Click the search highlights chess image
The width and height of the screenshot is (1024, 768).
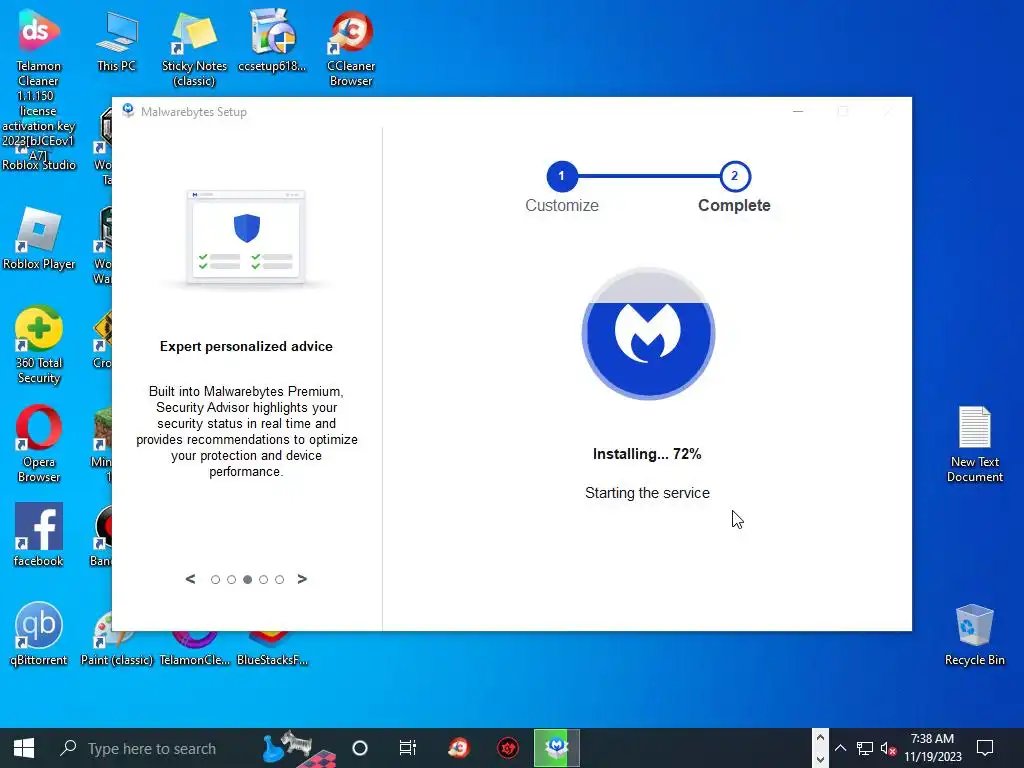(x=299, y=748)
